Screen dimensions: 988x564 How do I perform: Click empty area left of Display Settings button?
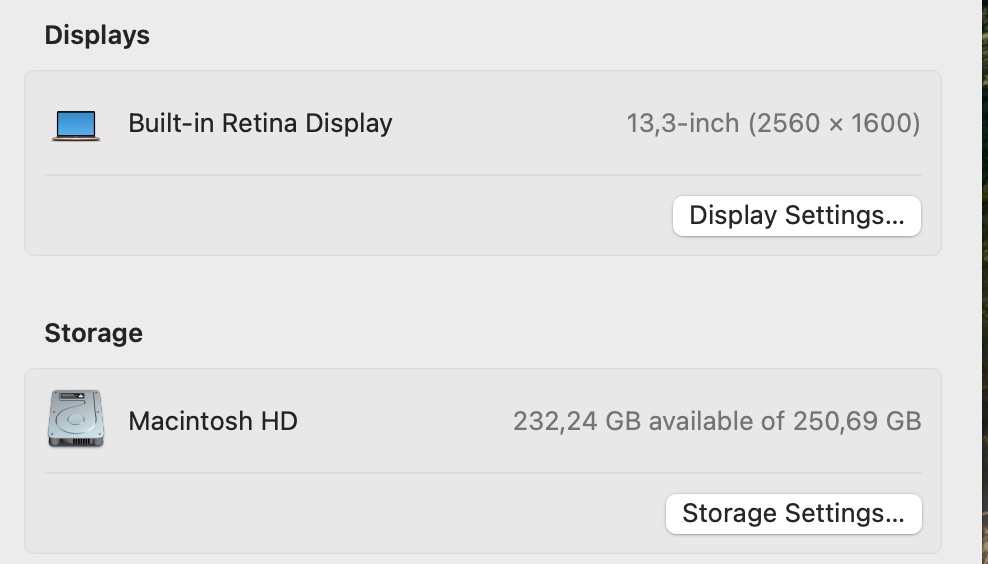350,216
